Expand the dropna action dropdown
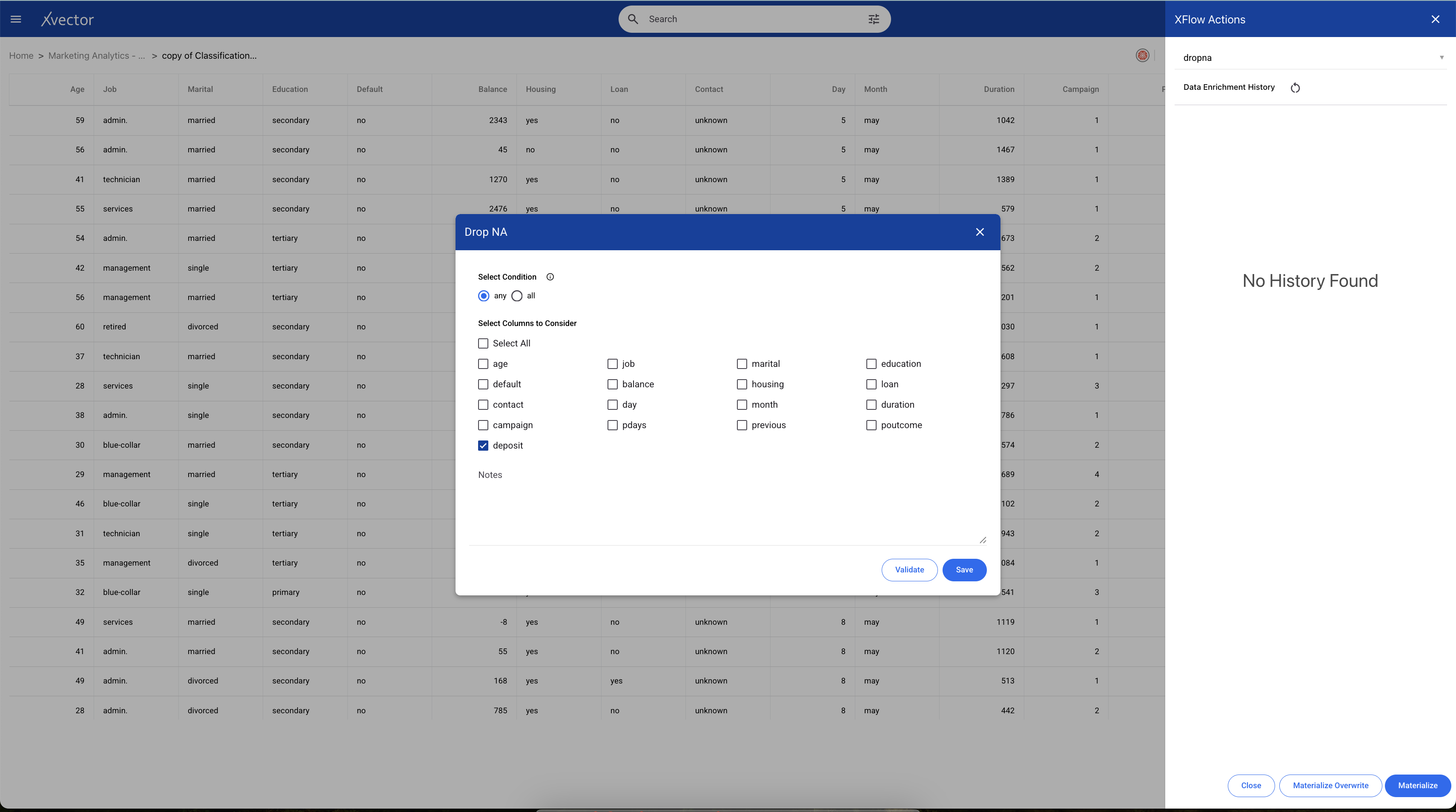 [x=1441, y=57]
